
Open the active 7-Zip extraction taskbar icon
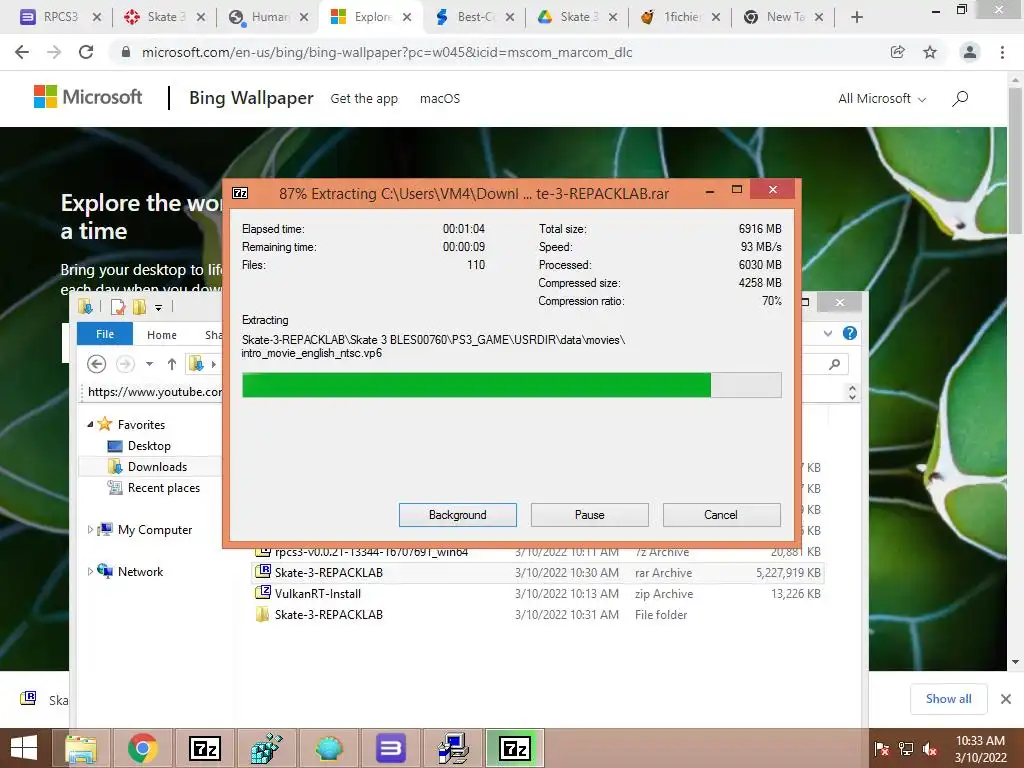(x=515, y=748)
